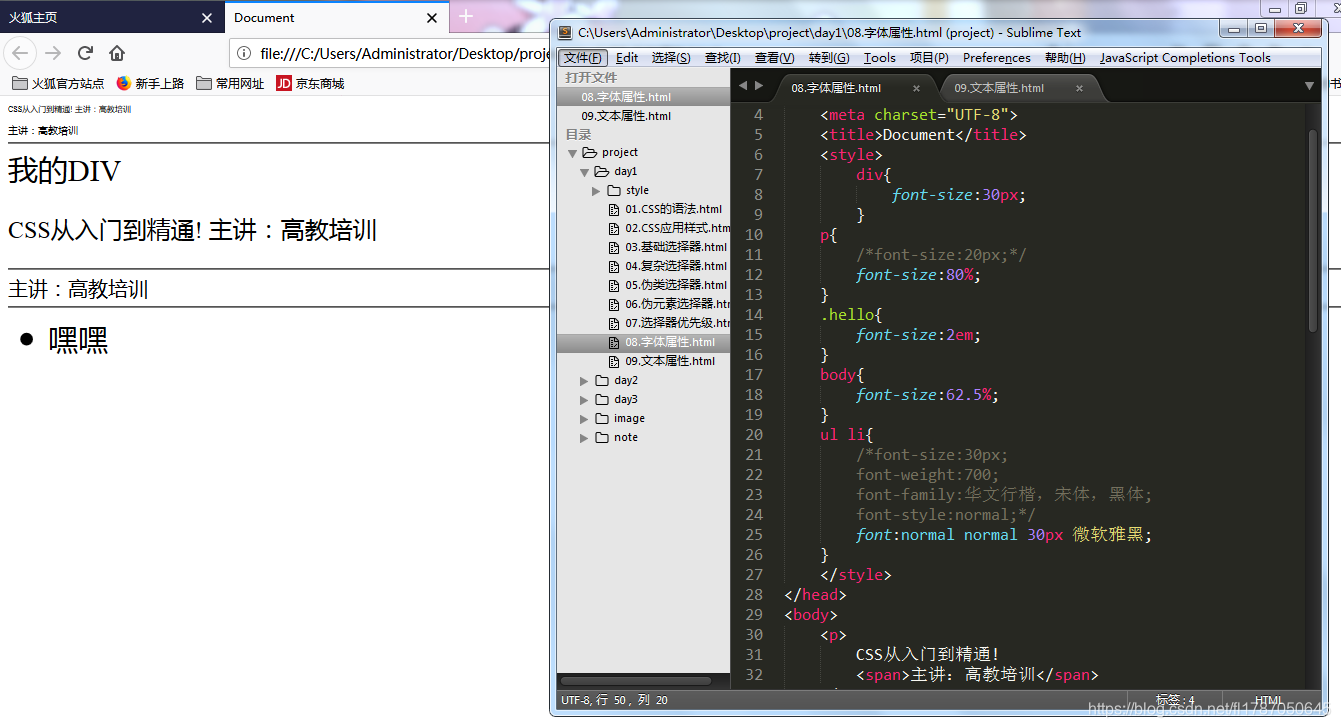Open the 选择(S) menu
Viewport: 1341px width, 728px height.
[x=671, y=58]
